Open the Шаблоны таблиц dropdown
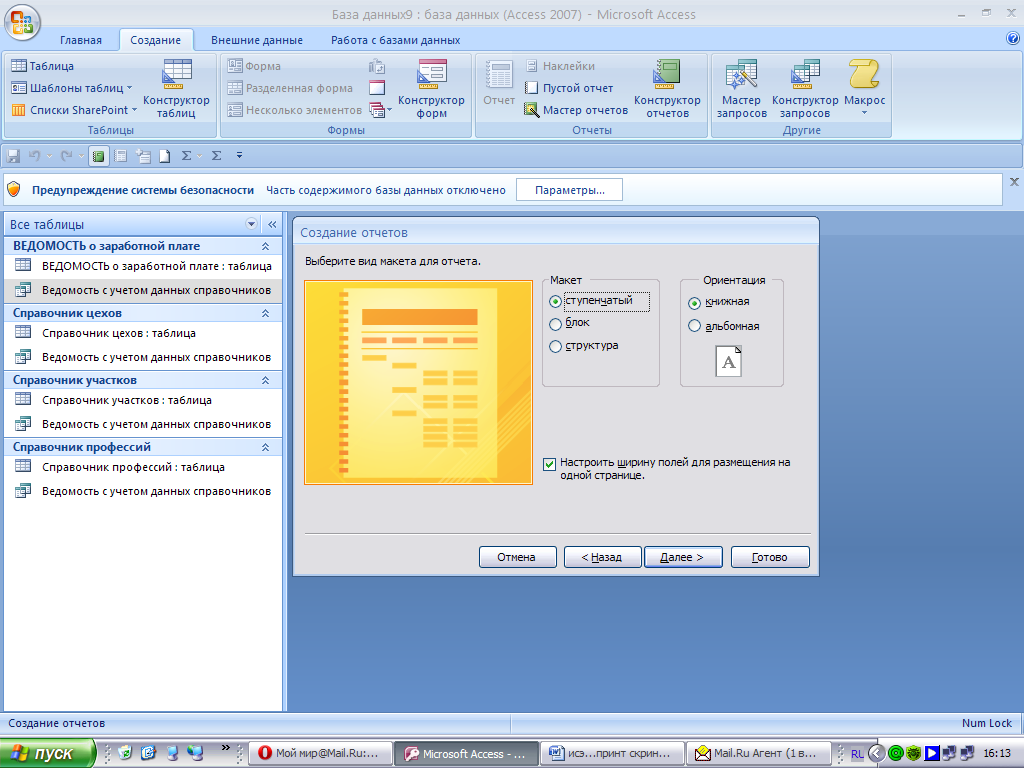 (x=129, y=88)
